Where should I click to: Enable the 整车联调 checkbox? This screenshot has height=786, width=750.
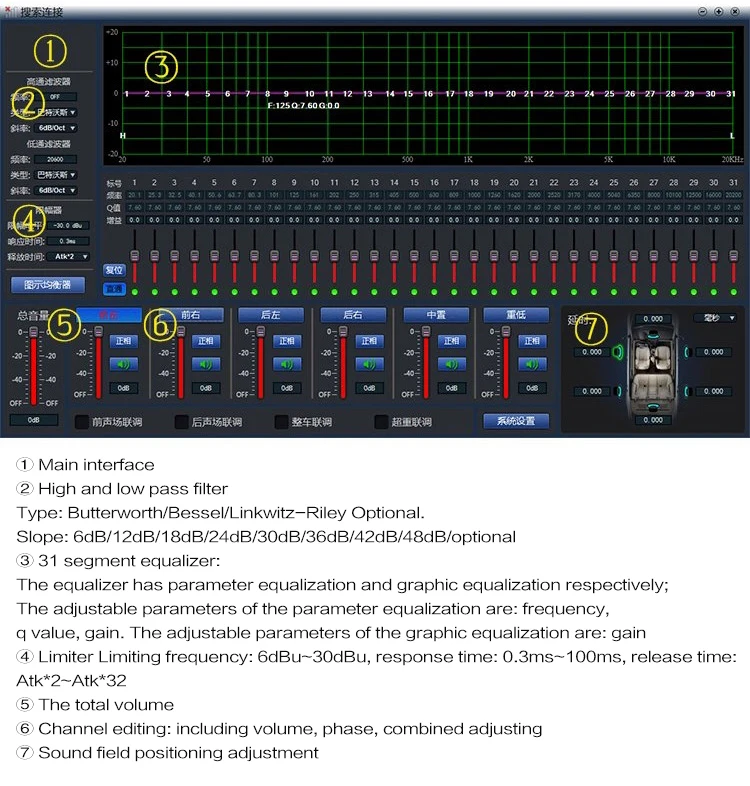(x=281, y=422)
